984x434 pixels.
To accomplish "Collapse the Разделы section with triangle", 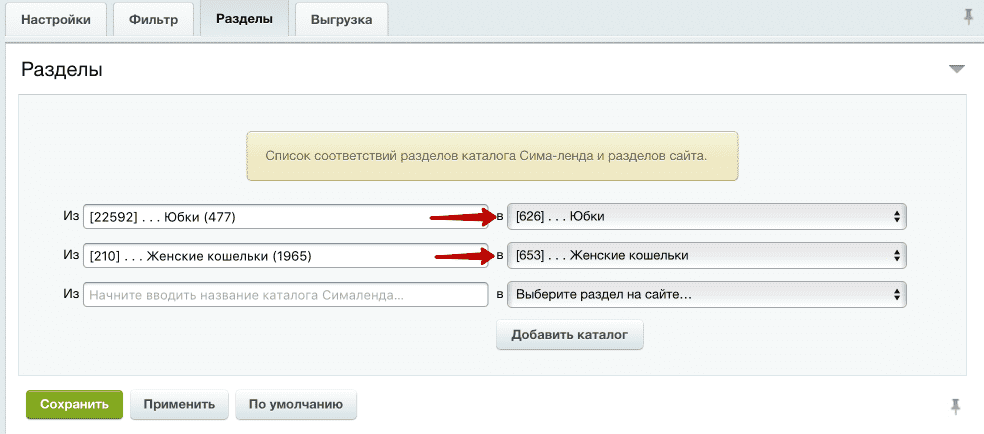I will click(957, 69).
